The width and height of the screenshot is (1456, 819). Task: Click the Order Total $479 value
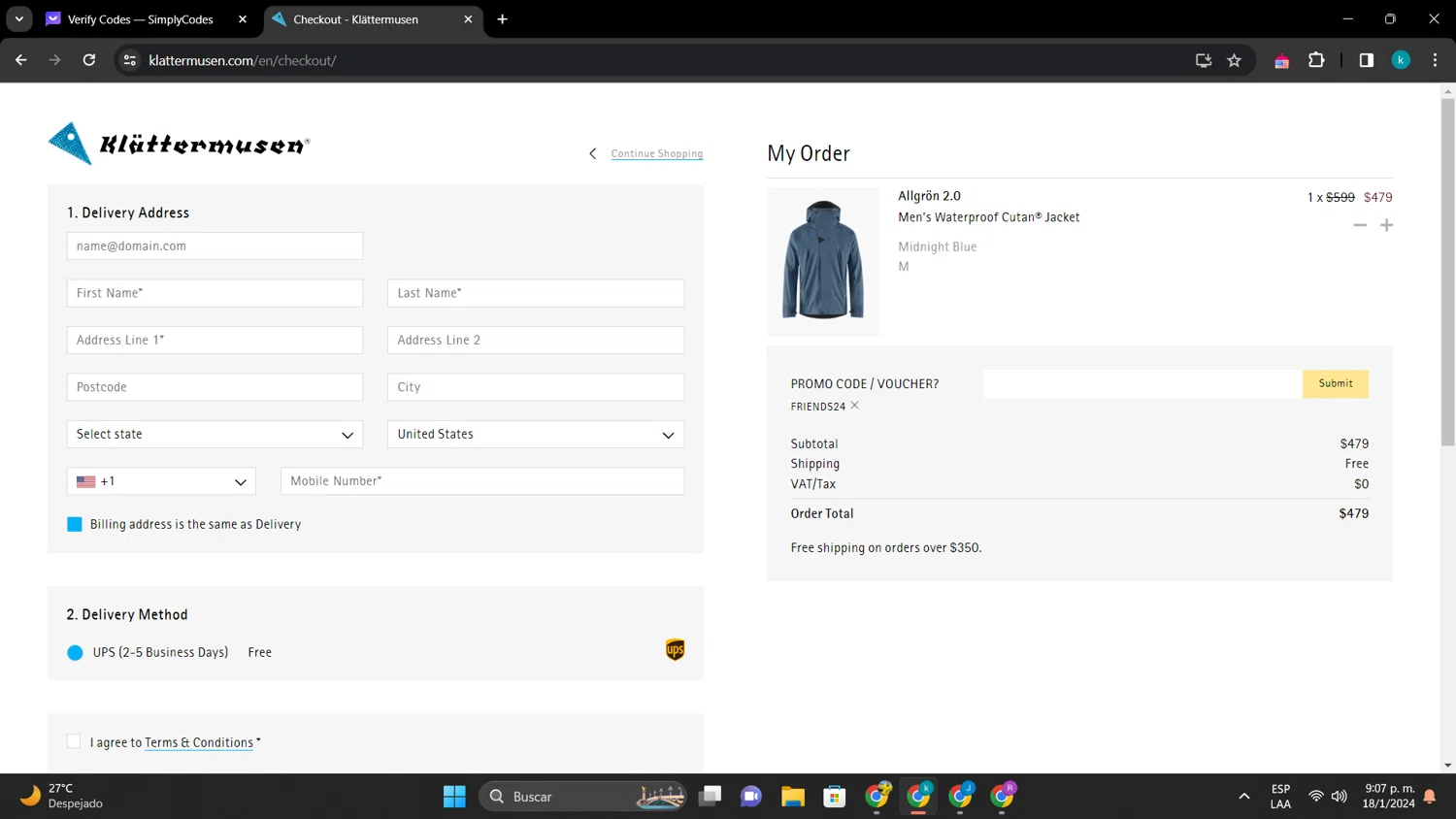tap(1353, 513)
